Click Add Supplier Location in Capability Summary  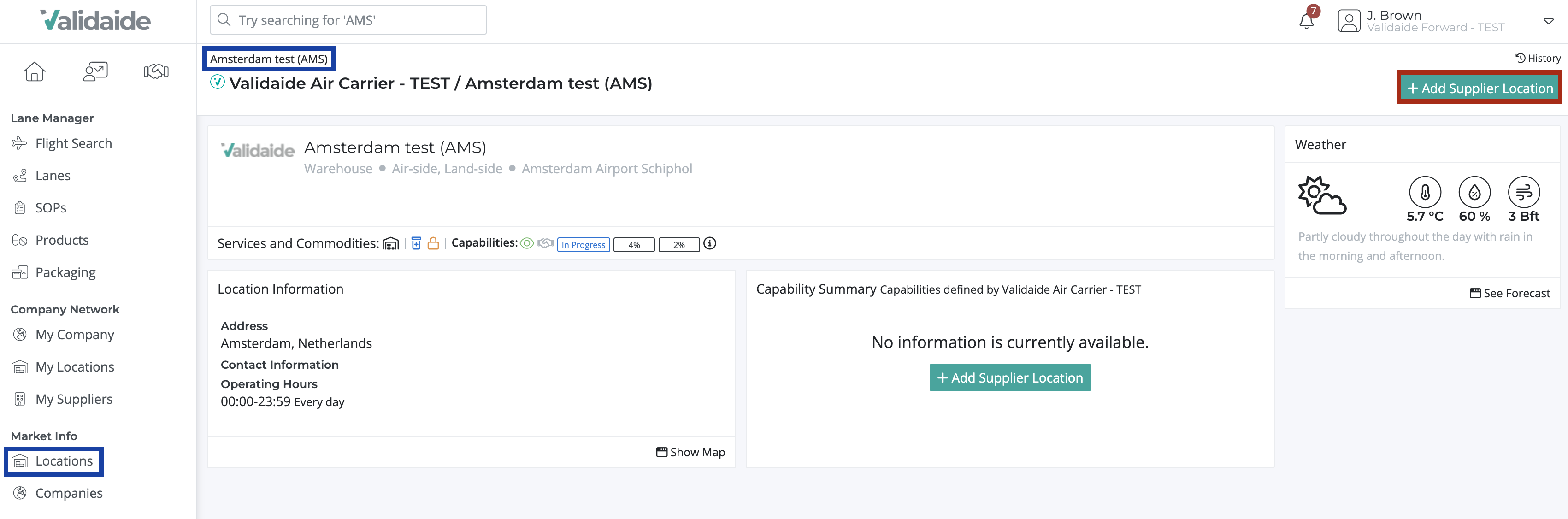(x=1010, y=378)
